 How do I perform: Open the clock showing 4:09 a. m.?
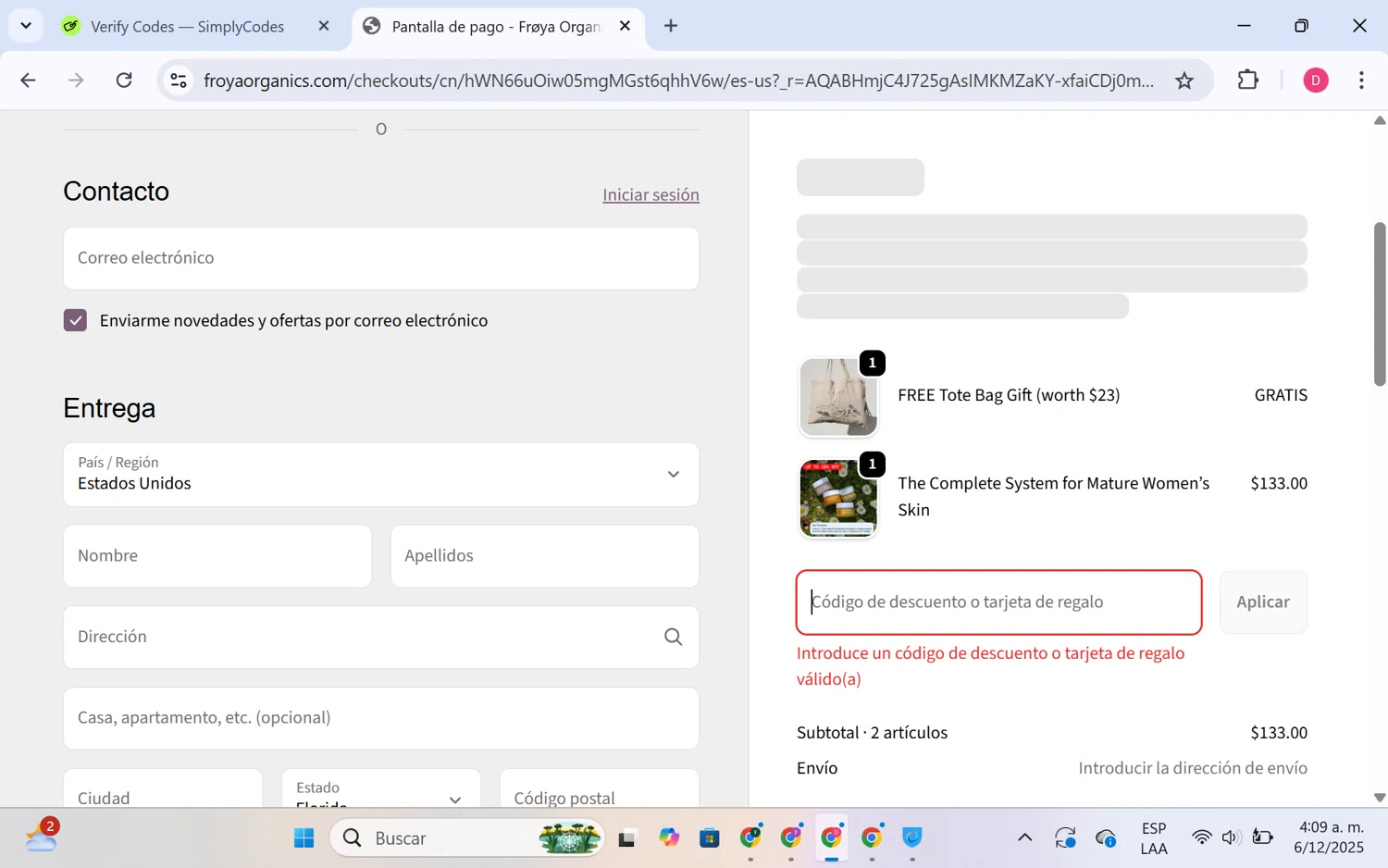coord(1331,838)
